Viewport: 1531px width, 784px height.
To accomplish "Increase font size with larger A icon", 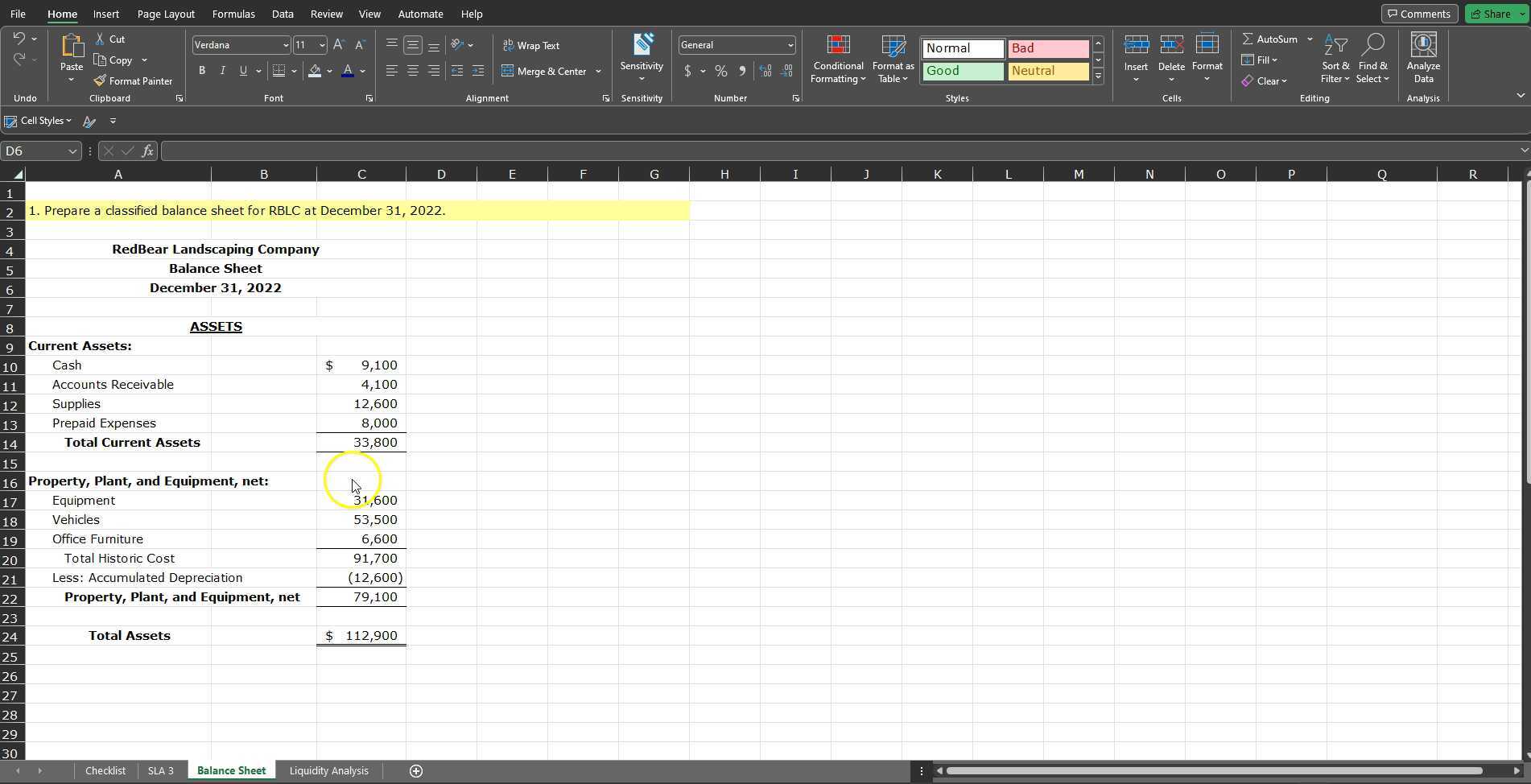I will coord(339,45).
